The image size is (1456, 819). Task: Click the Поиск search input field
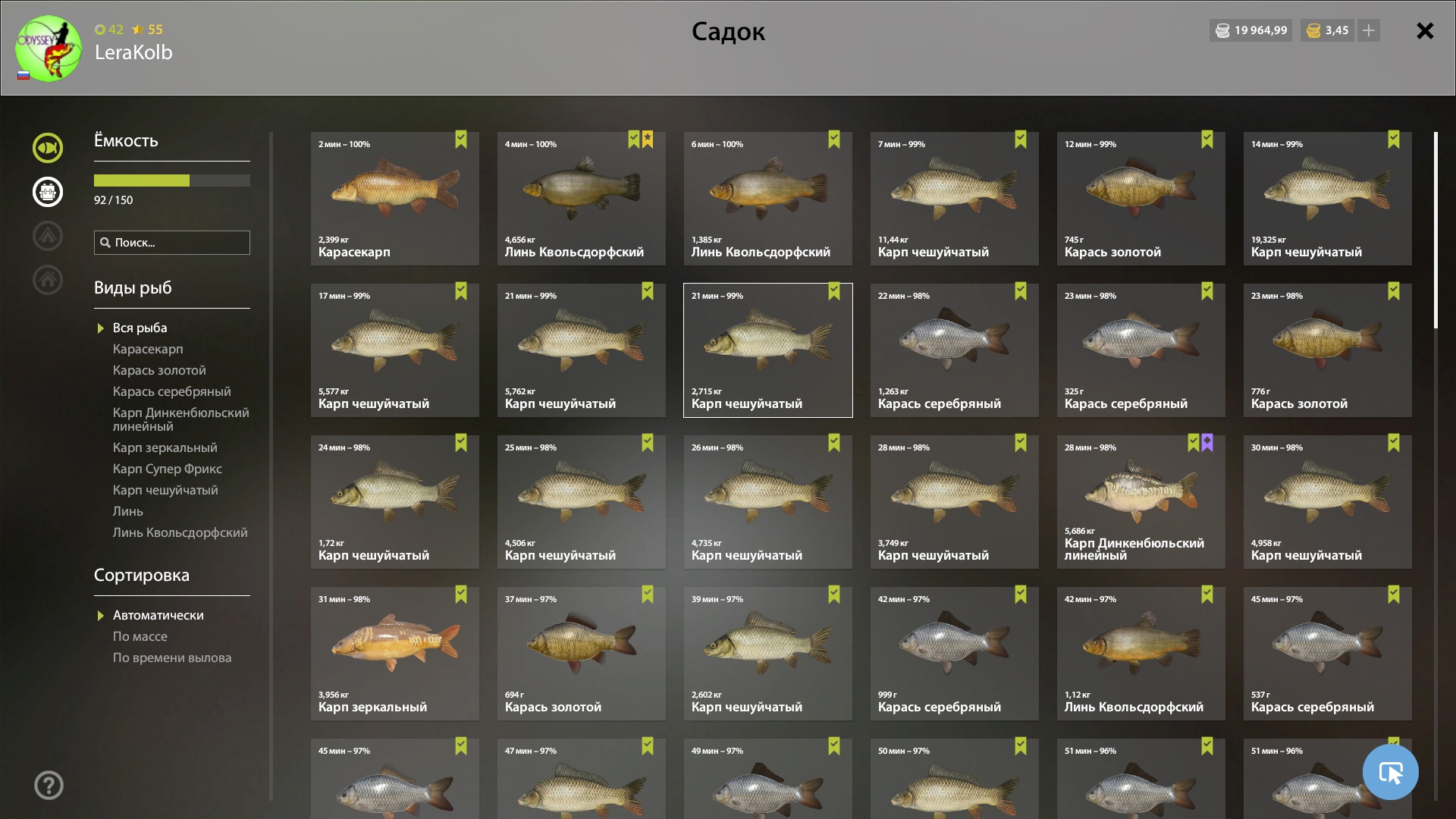[x=172, y=243]
